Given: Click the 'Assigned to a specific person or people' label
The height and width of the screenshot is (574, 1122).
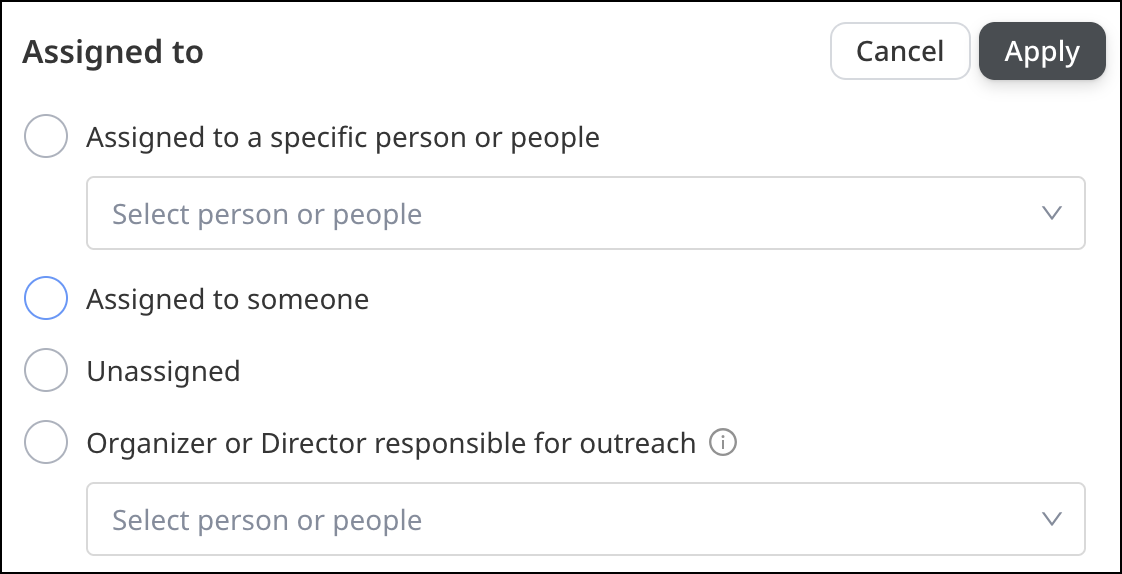Looking at the screenshot, I should tap(343, 137).
